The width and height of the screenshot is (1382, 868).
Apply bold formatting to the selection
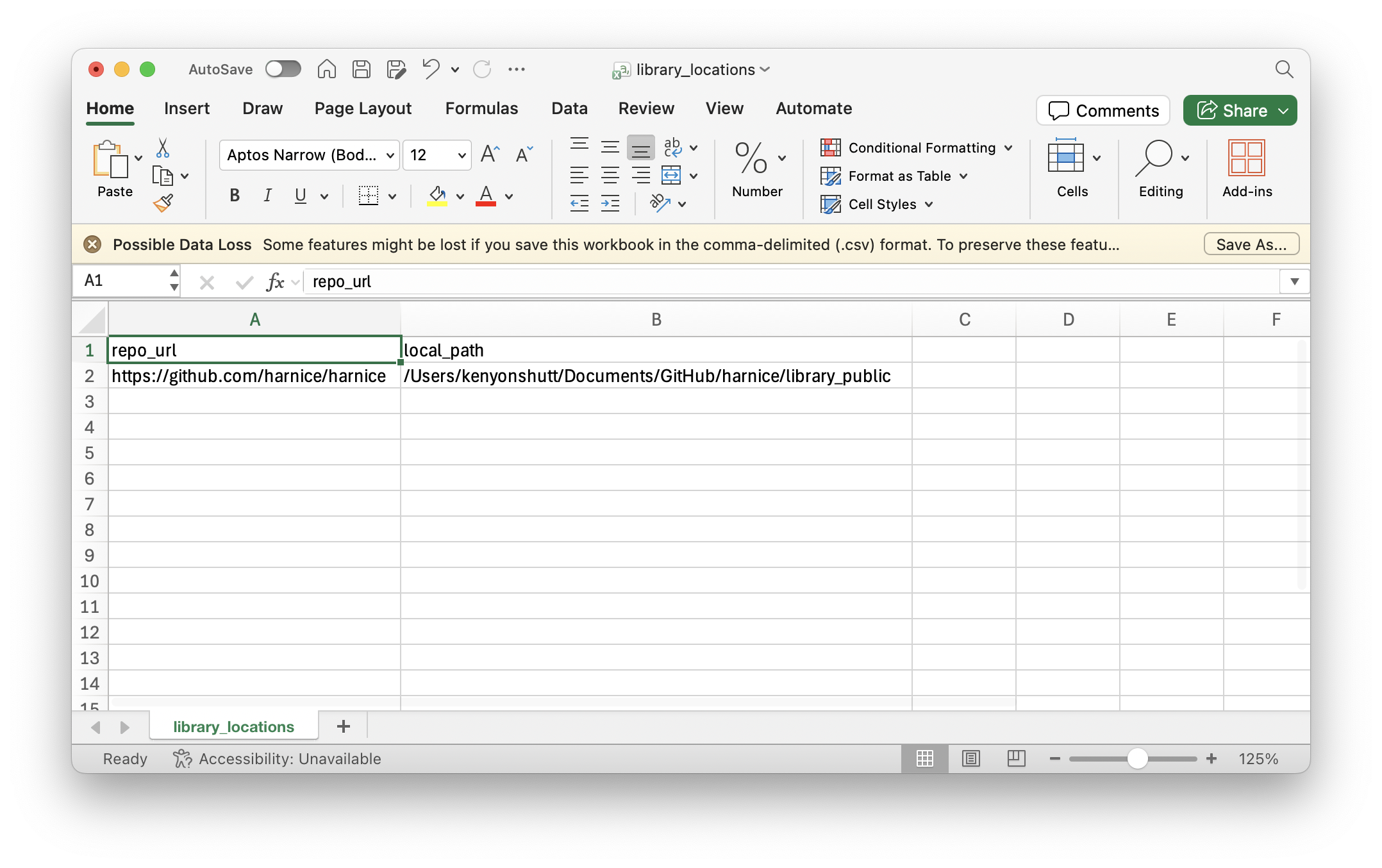pyautogui.click(x=234, y=196)
